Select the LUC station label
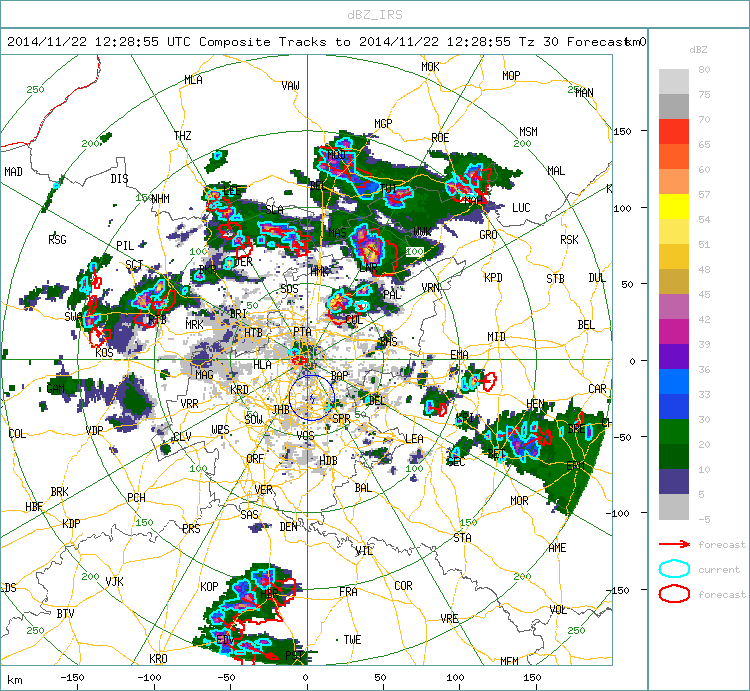750x691 pixels. pyautogui.click(x=521, y=208)
